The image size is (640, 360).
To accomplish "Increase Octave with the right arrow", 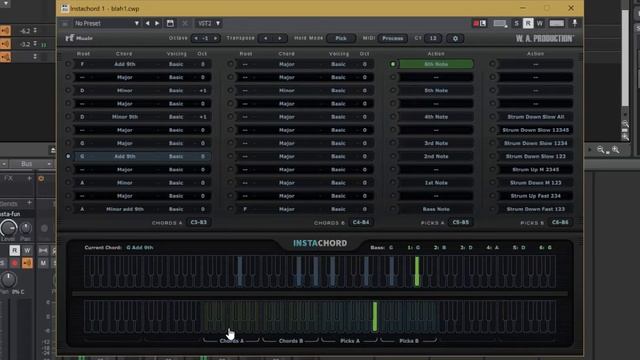I will 216,38.
